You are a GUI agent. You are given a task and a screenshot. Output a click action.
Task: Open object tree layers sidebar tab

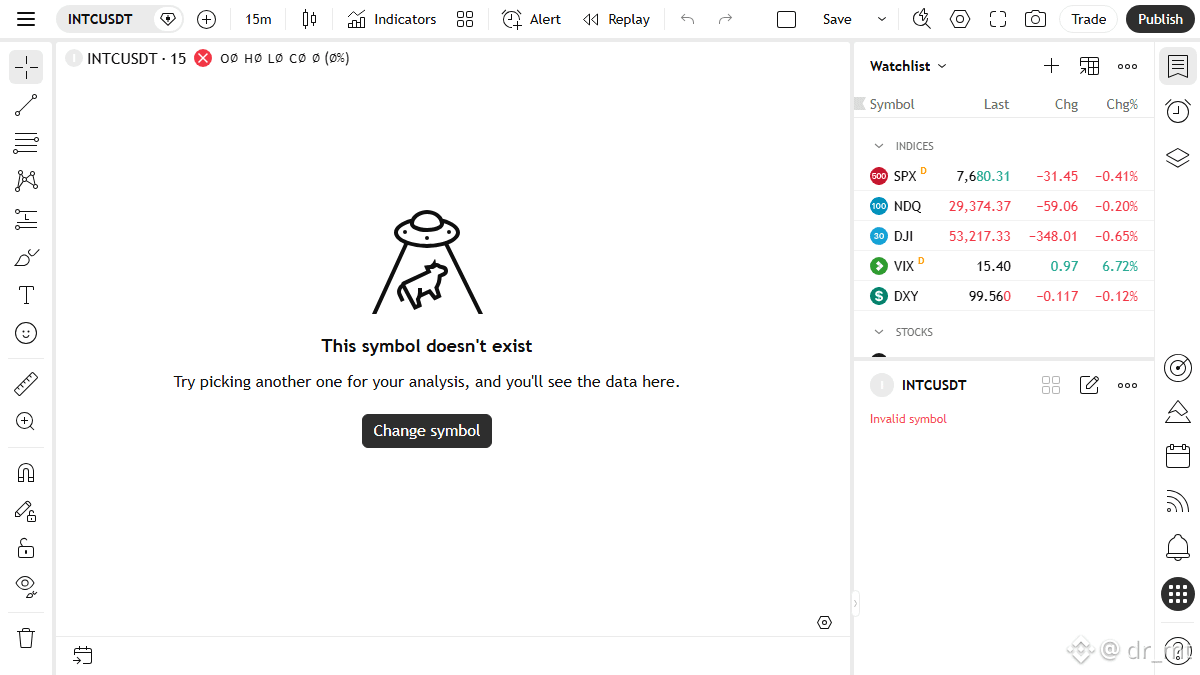click(1178, 157)
